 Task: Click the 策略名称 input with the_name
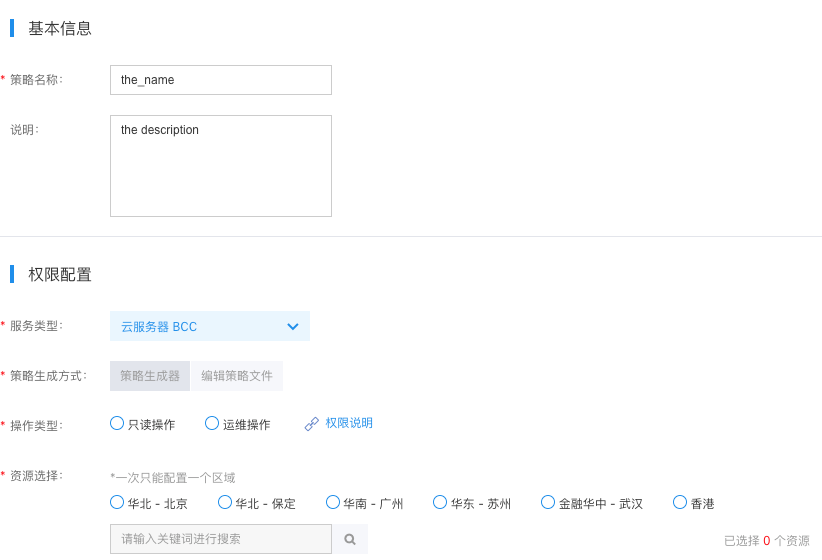tap(221, 80)
